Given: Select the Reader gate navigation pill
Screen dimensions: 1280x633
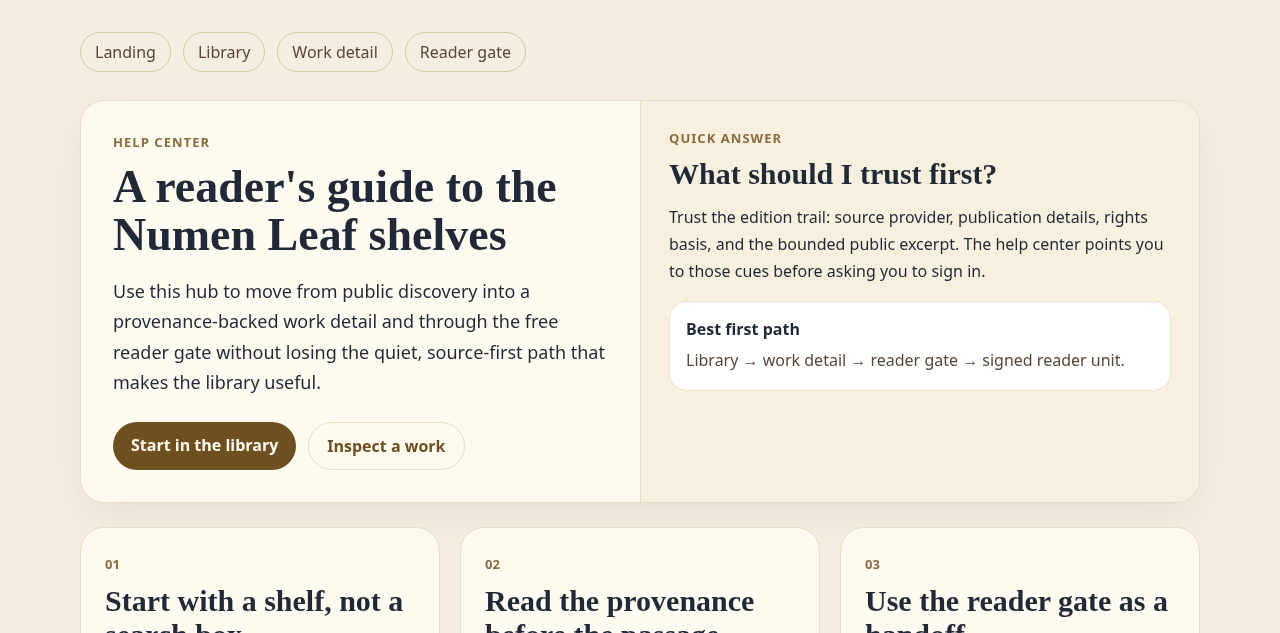Looking at the screenshot, I should coord(465,52).
